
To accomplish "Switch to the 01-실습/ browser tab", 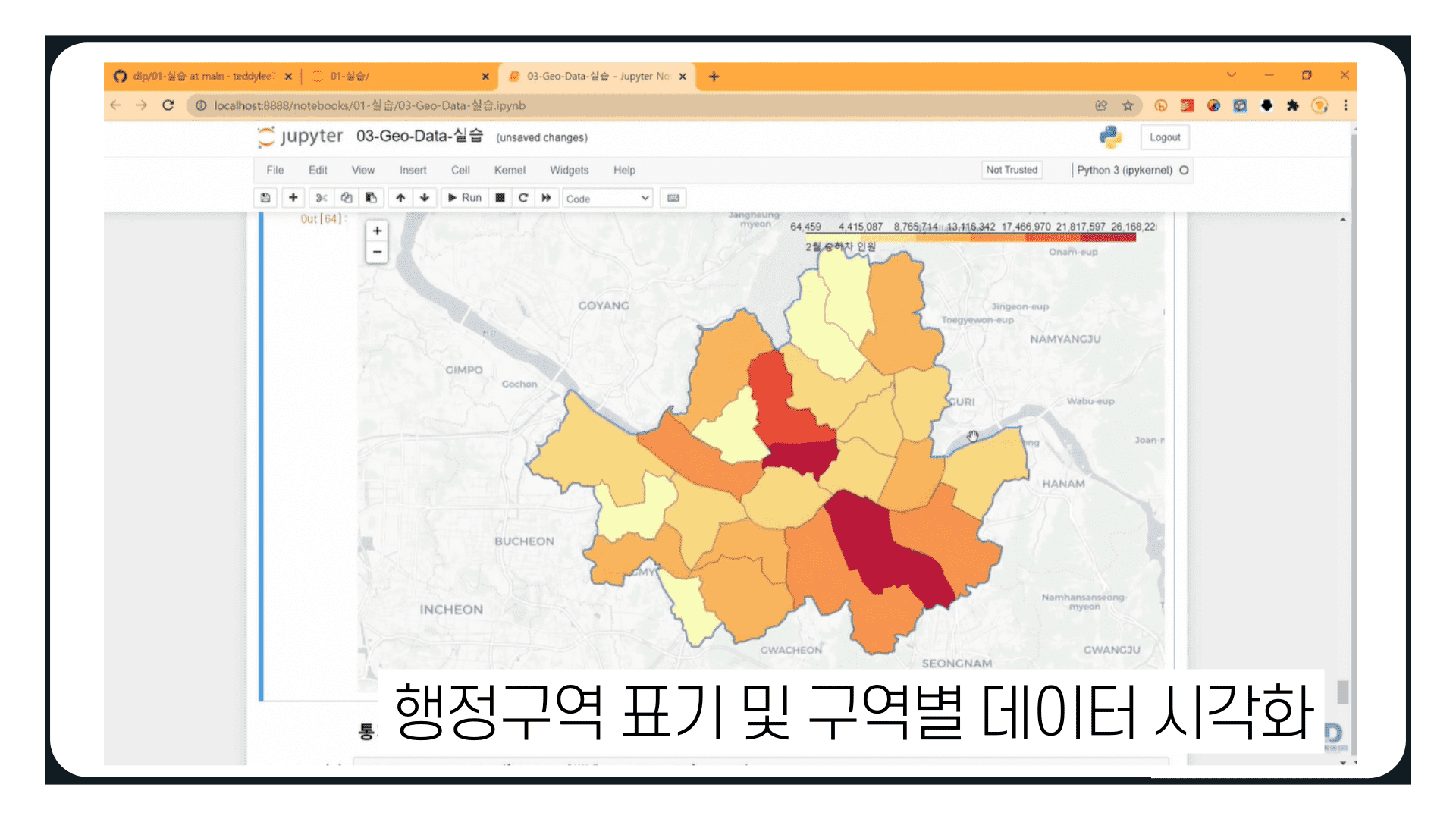I will [400, 76].
